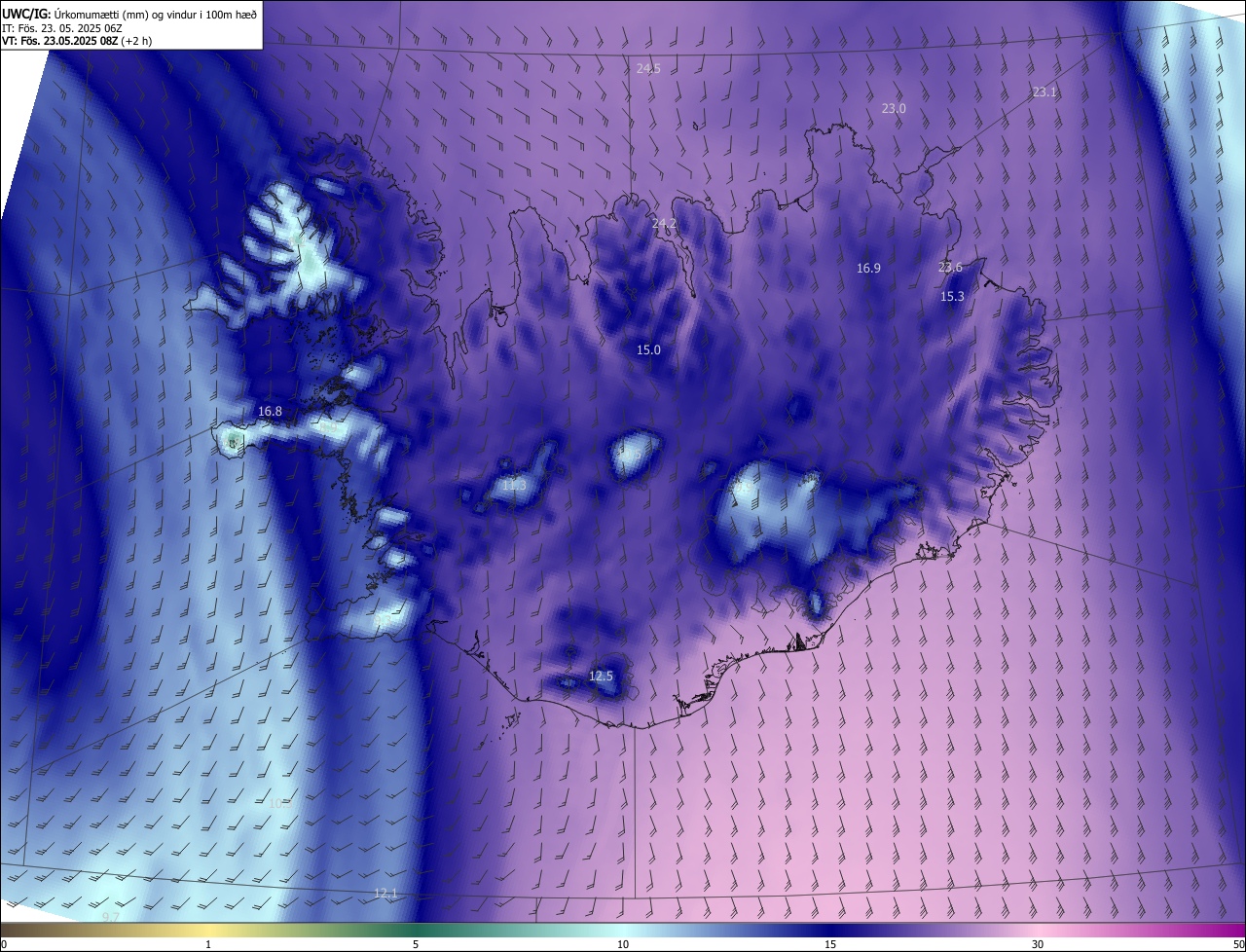Image resolution: width=1246 pixels, height=952 pixels.
Task: Click the 16.8 value on the map
Action: point(270,412)
